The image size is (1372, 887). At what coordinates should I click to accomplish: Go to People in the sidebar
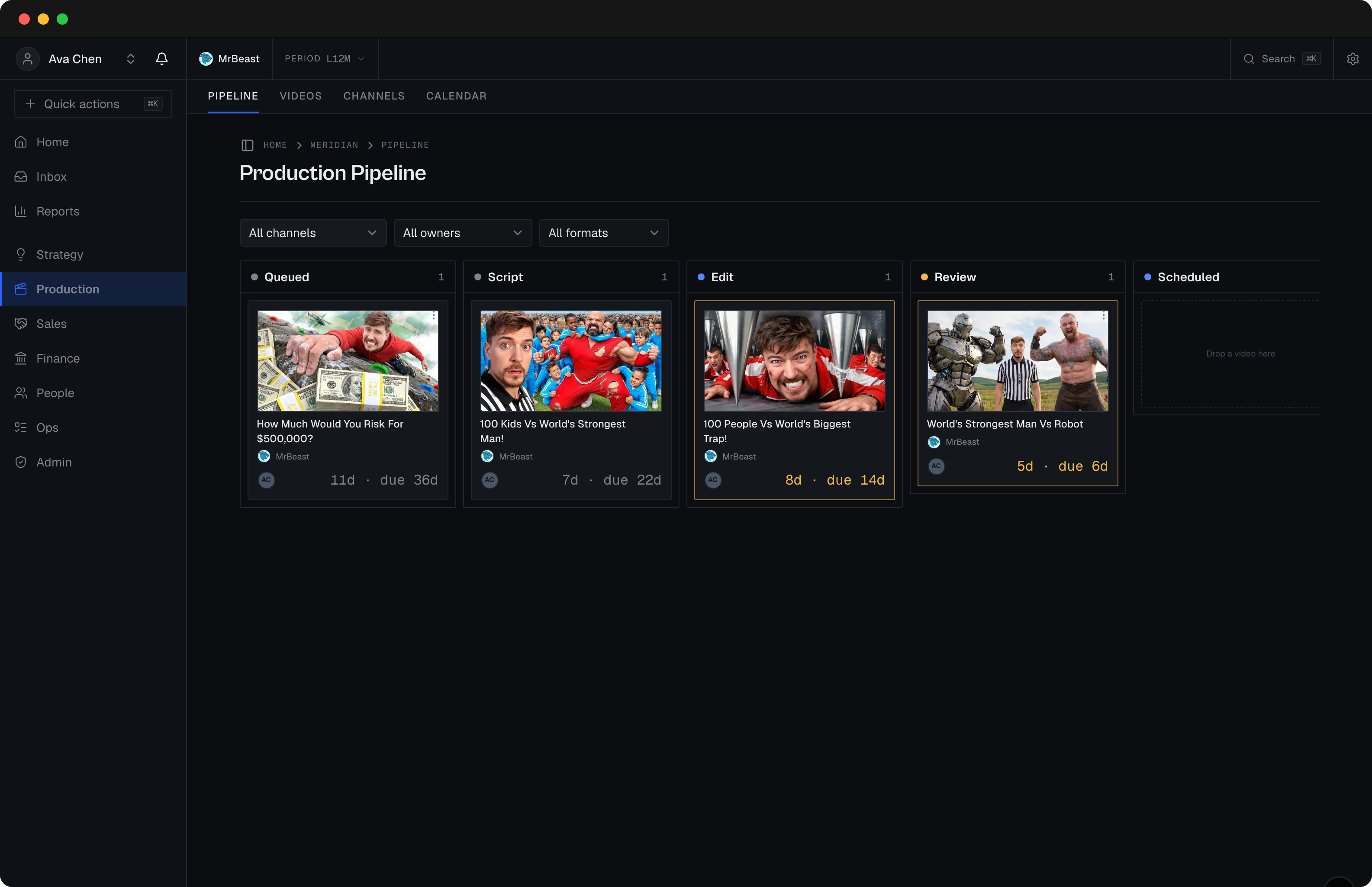tap(93, 392)
